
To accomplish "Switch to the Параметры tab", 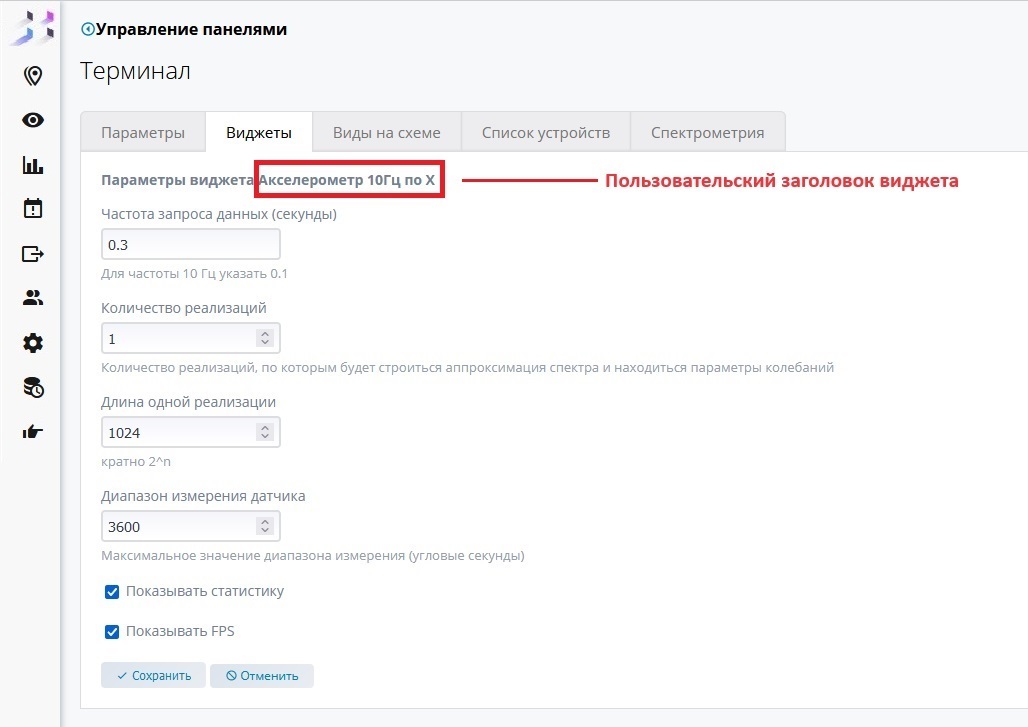I will click(143, 133).
